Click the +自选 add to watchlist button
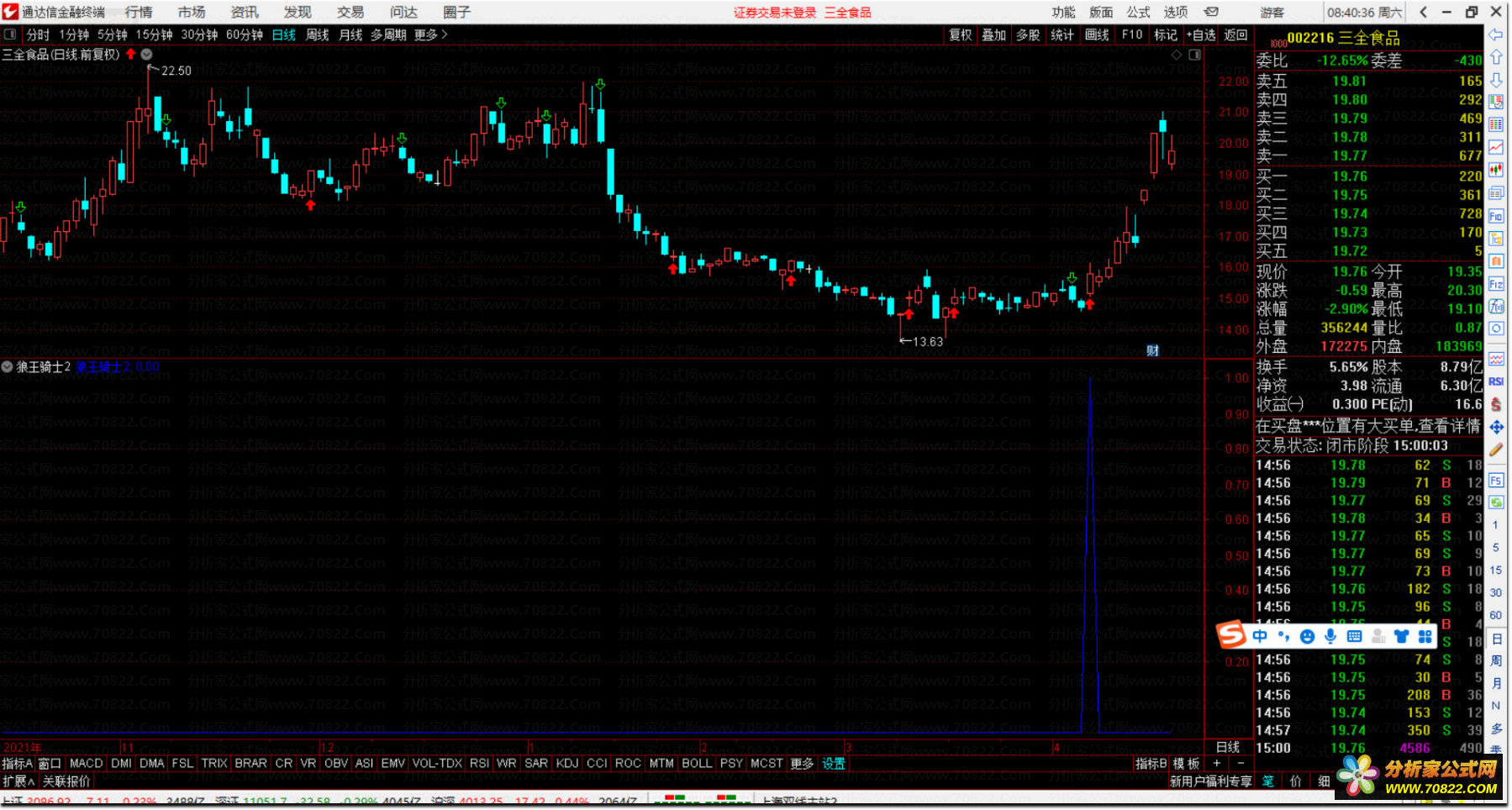 click(x=1201, y=34)
